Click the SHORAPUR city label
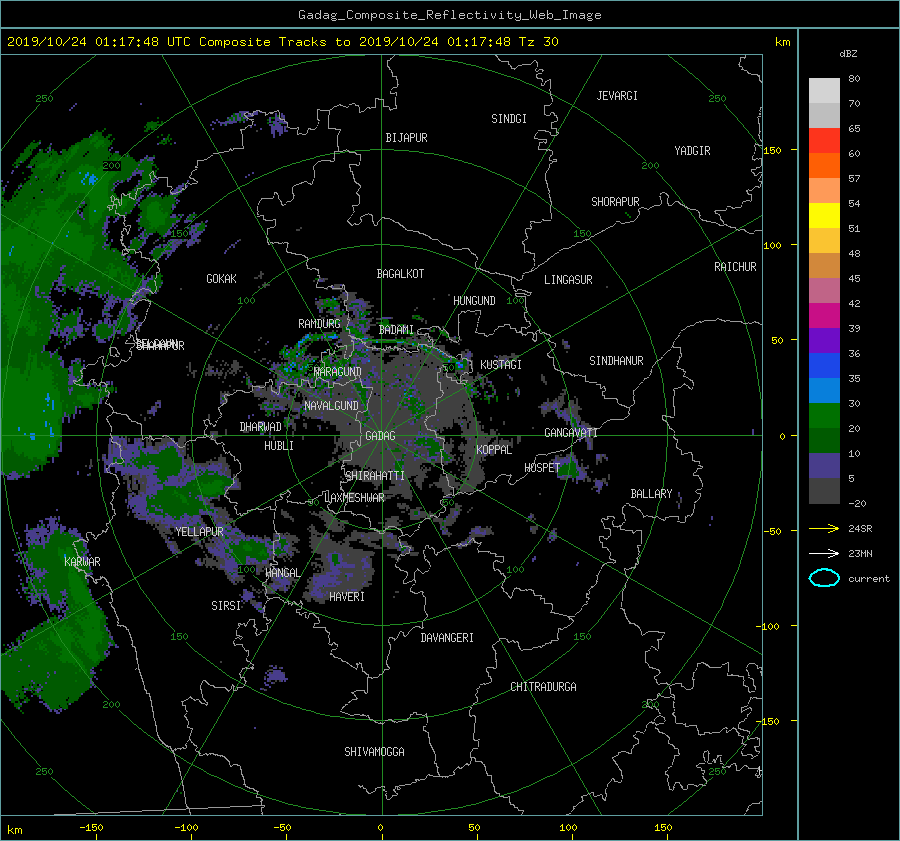This screenshot has width=900, height=841. tap(615, 201)
